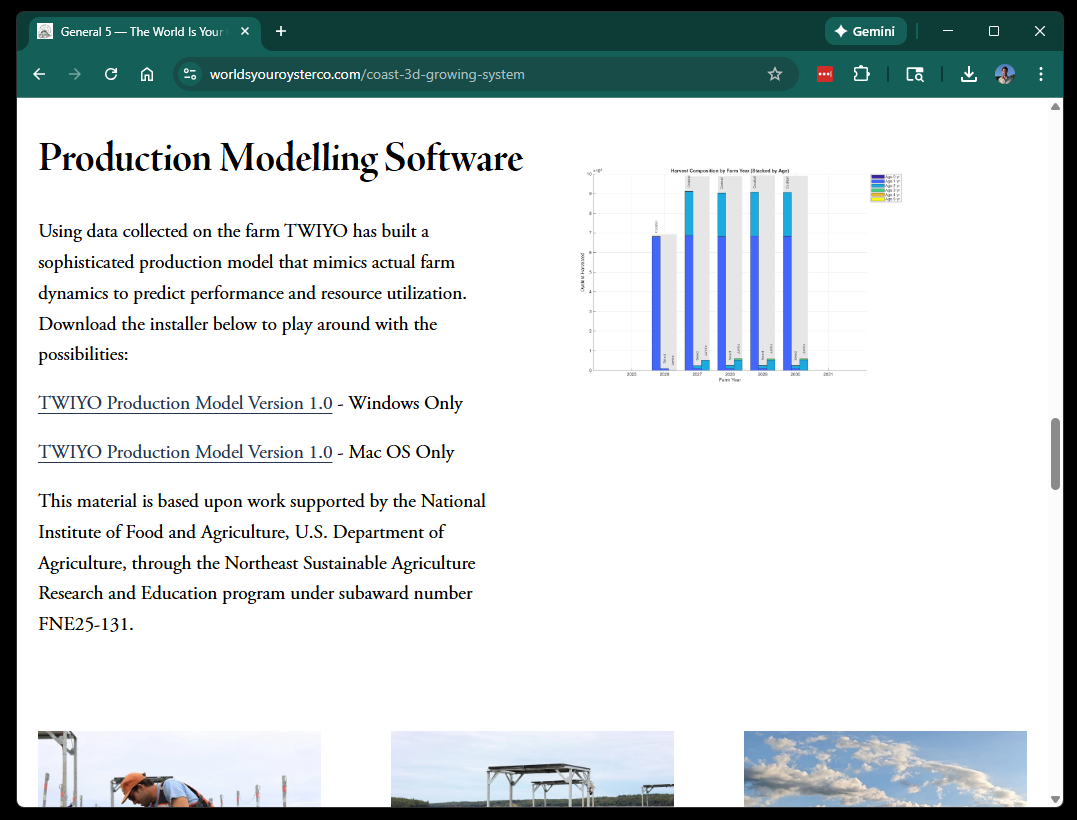1077x820 pixels.
Task: Open the search tabs icon in toolbar
Action: point(914,74)
